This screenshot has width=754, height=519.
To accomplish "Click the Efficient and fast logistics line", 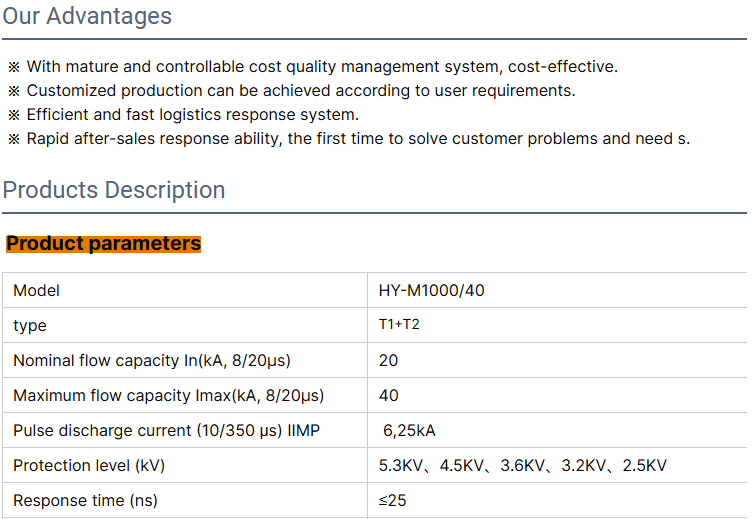I will 192,115.
